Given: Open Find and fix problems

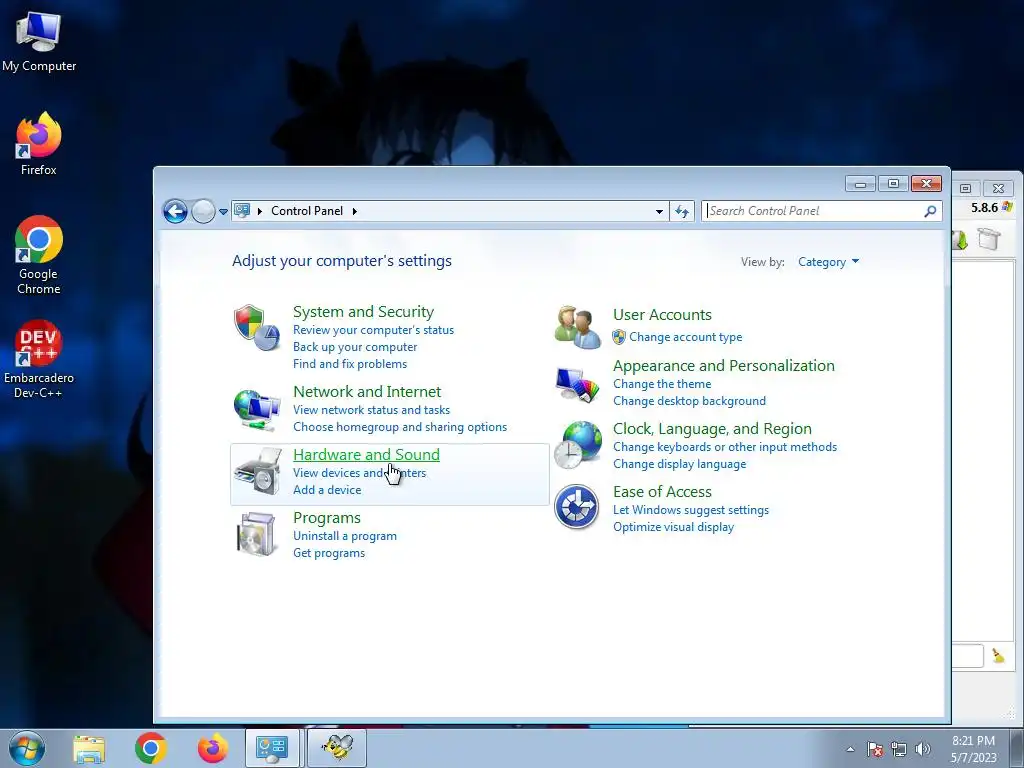Looking at the screenshot, I should pos(349,364).
